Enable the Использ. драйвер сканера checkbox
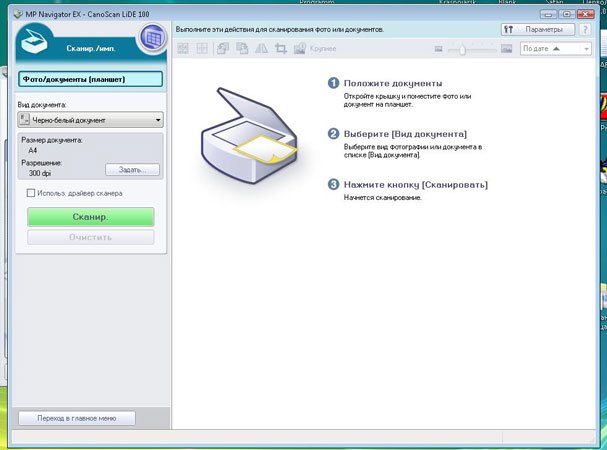607x450 pixels. (x=32, y=193)
